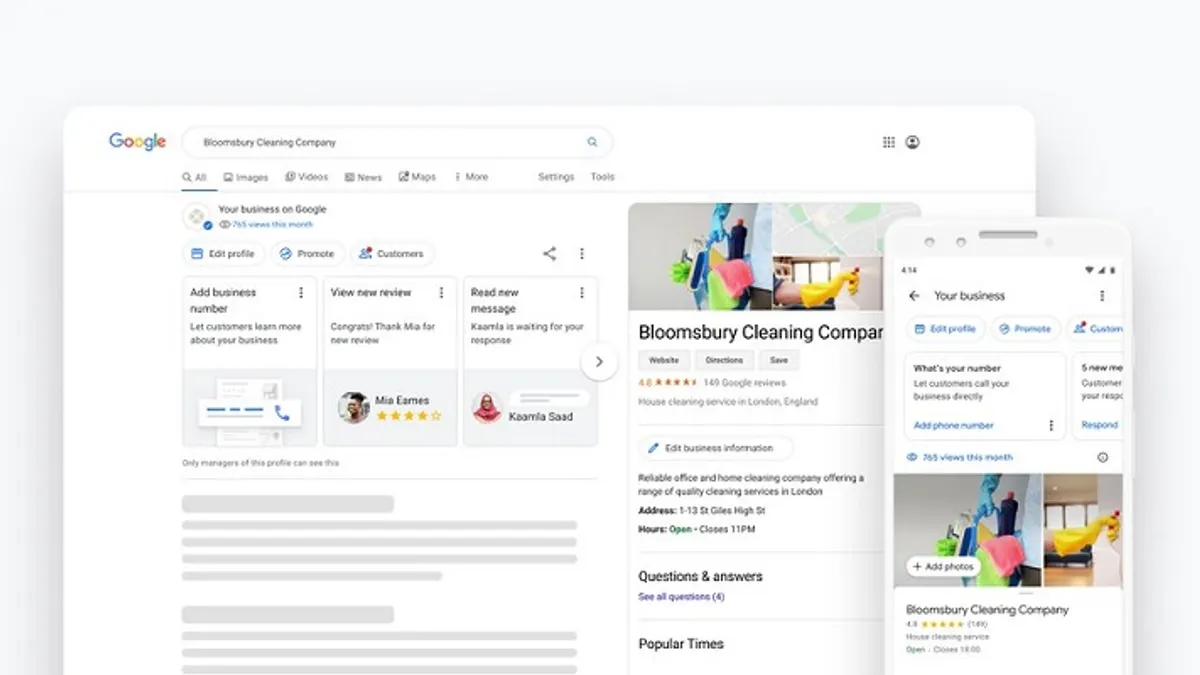This screenshot has height=675, width=1200.
Task: Open search Settings
Action: point(556,177)
